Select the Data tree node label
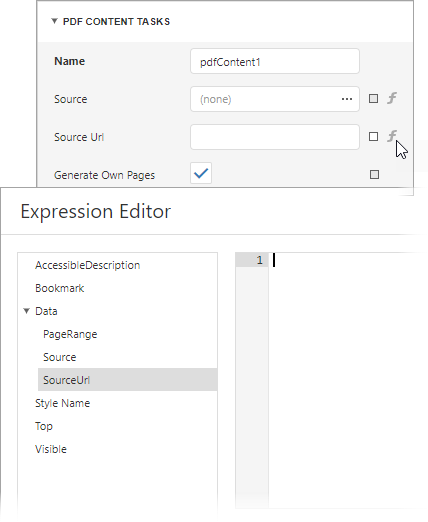Image resolution: width=428 pixels, height=522 pixels. pos(46,311)
